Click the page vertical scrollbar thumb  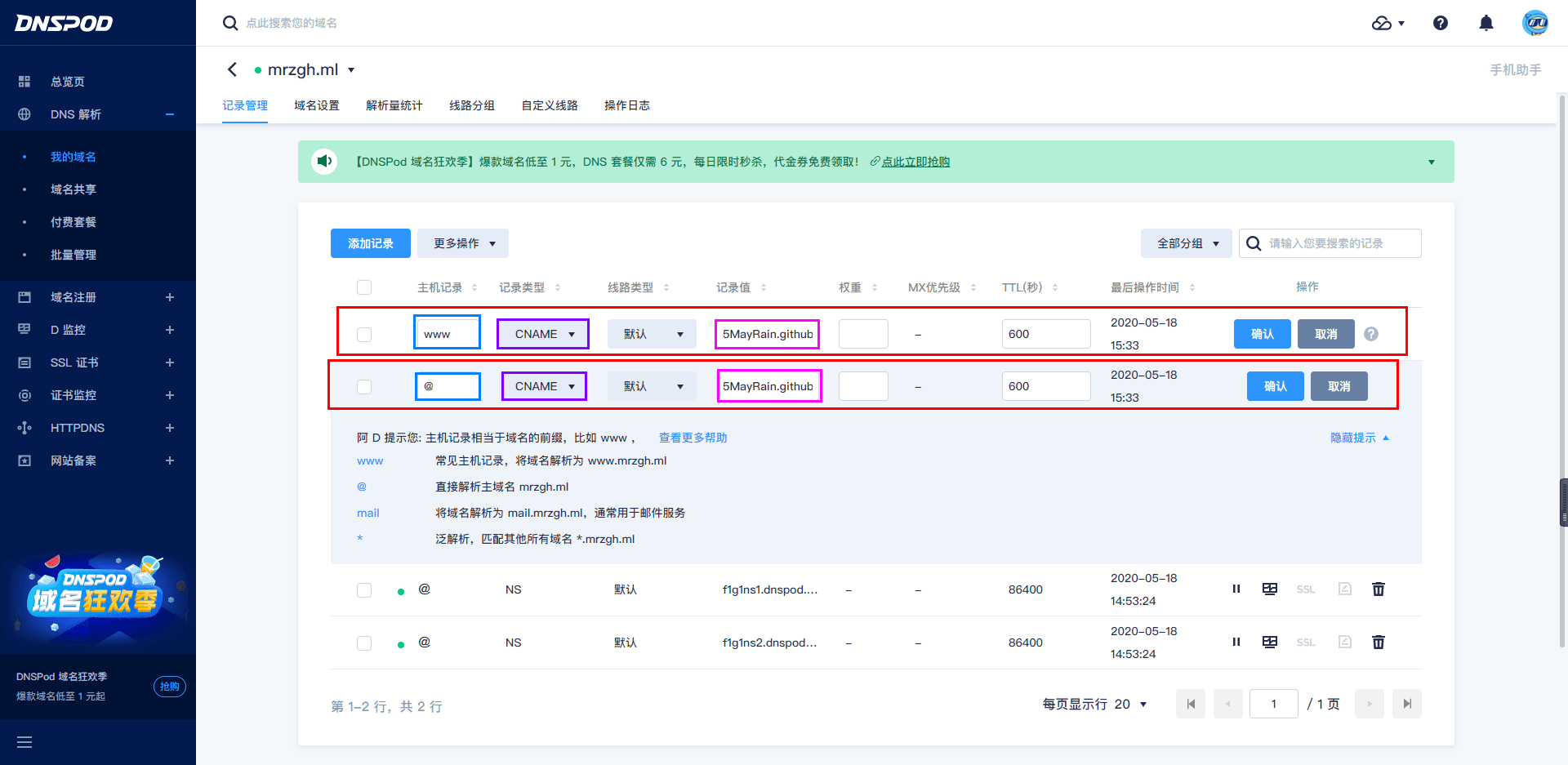coord(1563,502)
